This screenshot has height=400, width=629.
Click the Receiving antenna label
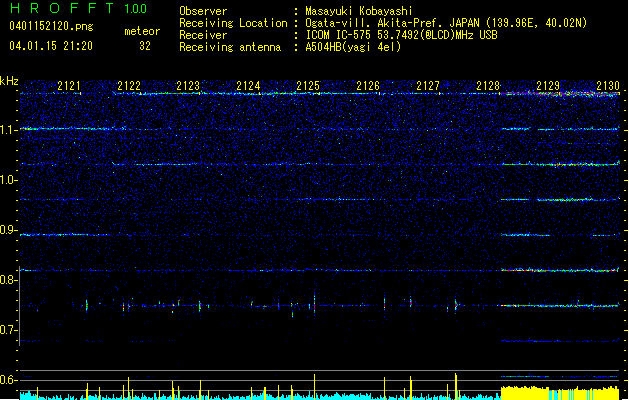point(230,47)
